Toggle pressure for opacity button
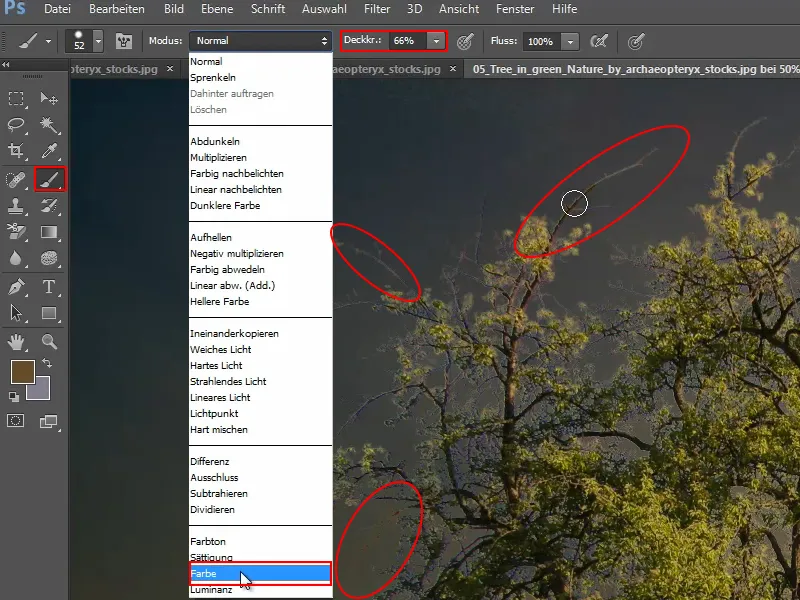The width and height of the screenshot is (800, 600). (465, 41)
